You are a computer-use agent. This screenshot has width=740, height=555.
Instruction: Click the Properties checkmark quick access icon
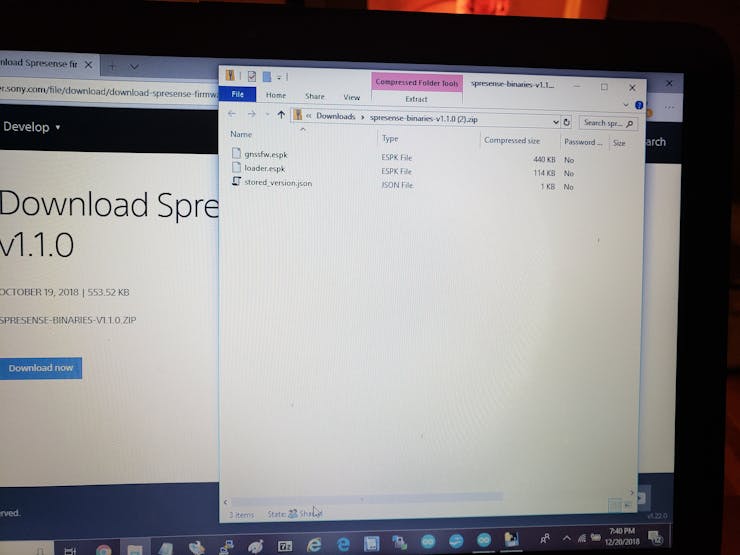[252, 76]
